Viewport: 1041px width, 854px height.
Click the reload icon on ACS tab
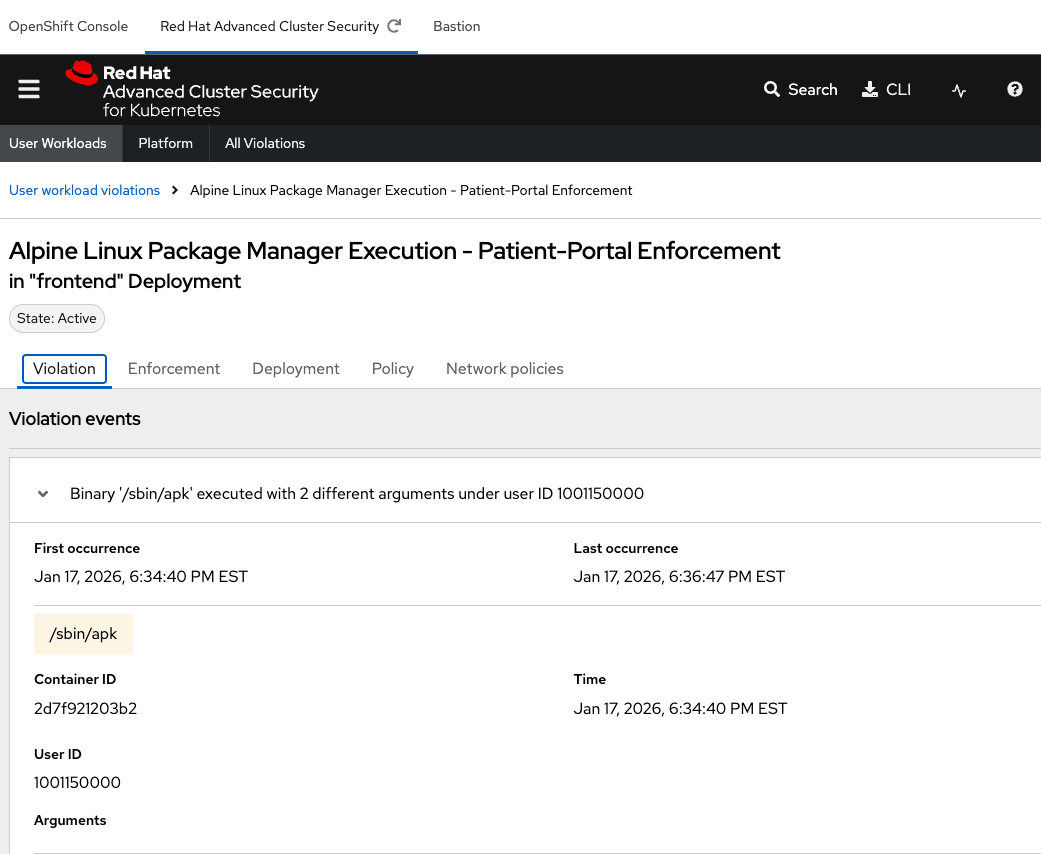(394, 27)
